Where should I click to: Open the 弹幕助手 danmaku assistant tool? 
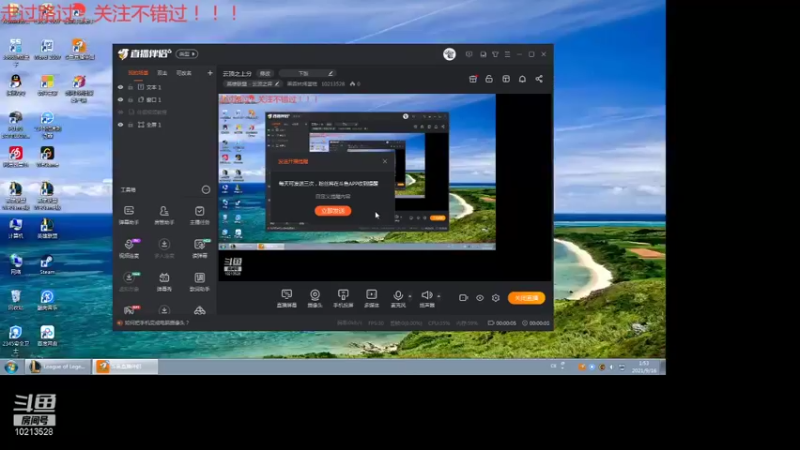(x=129, y=215)
